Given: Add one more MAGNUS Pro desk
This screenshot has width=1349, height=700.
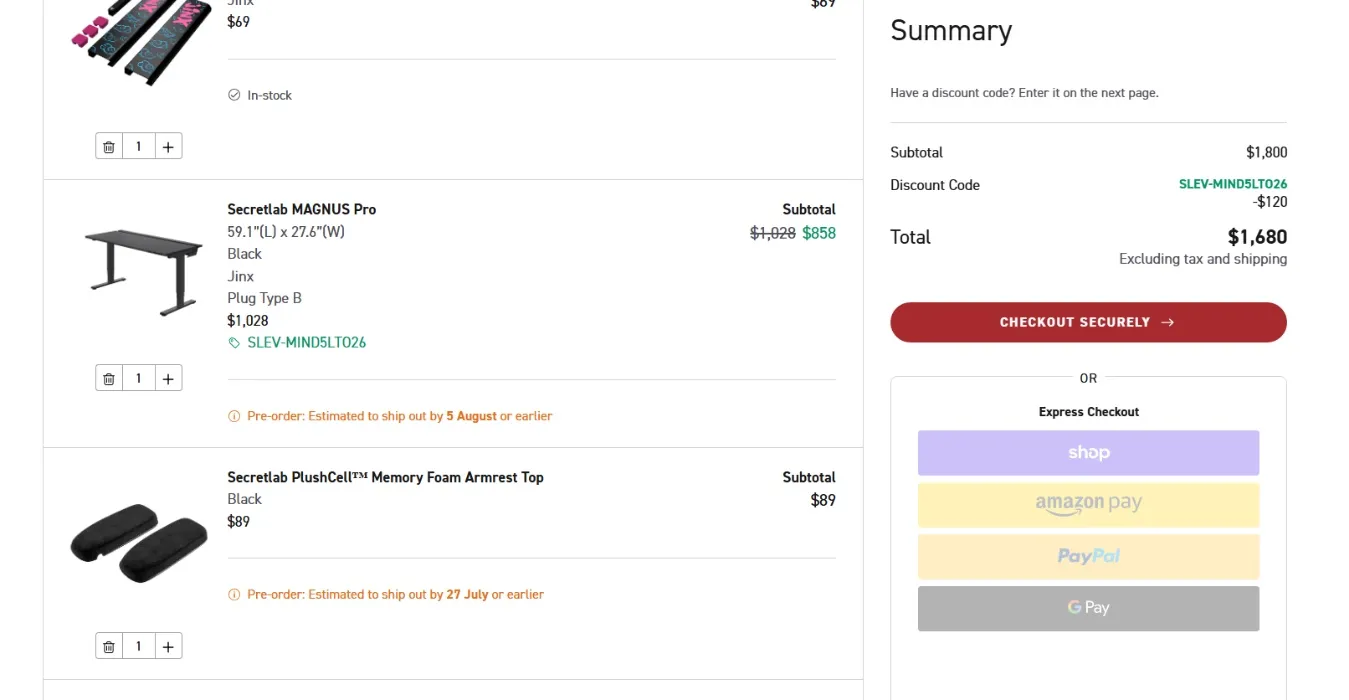Looking at the screenshot, I should tap(168, 379).
